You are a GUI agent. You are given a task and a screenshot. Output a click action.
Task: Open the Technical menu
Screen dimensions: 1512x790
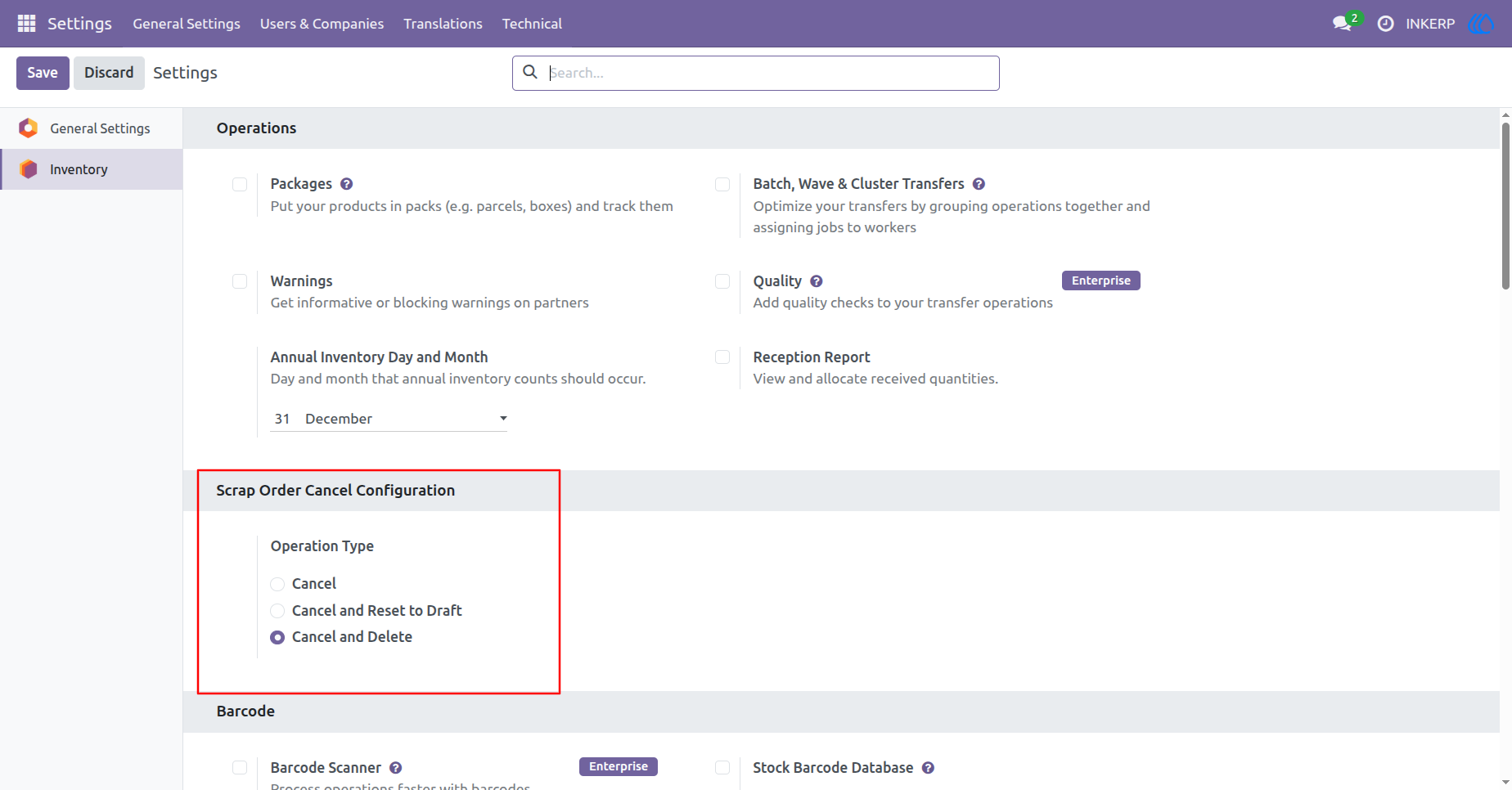(532, 24)
